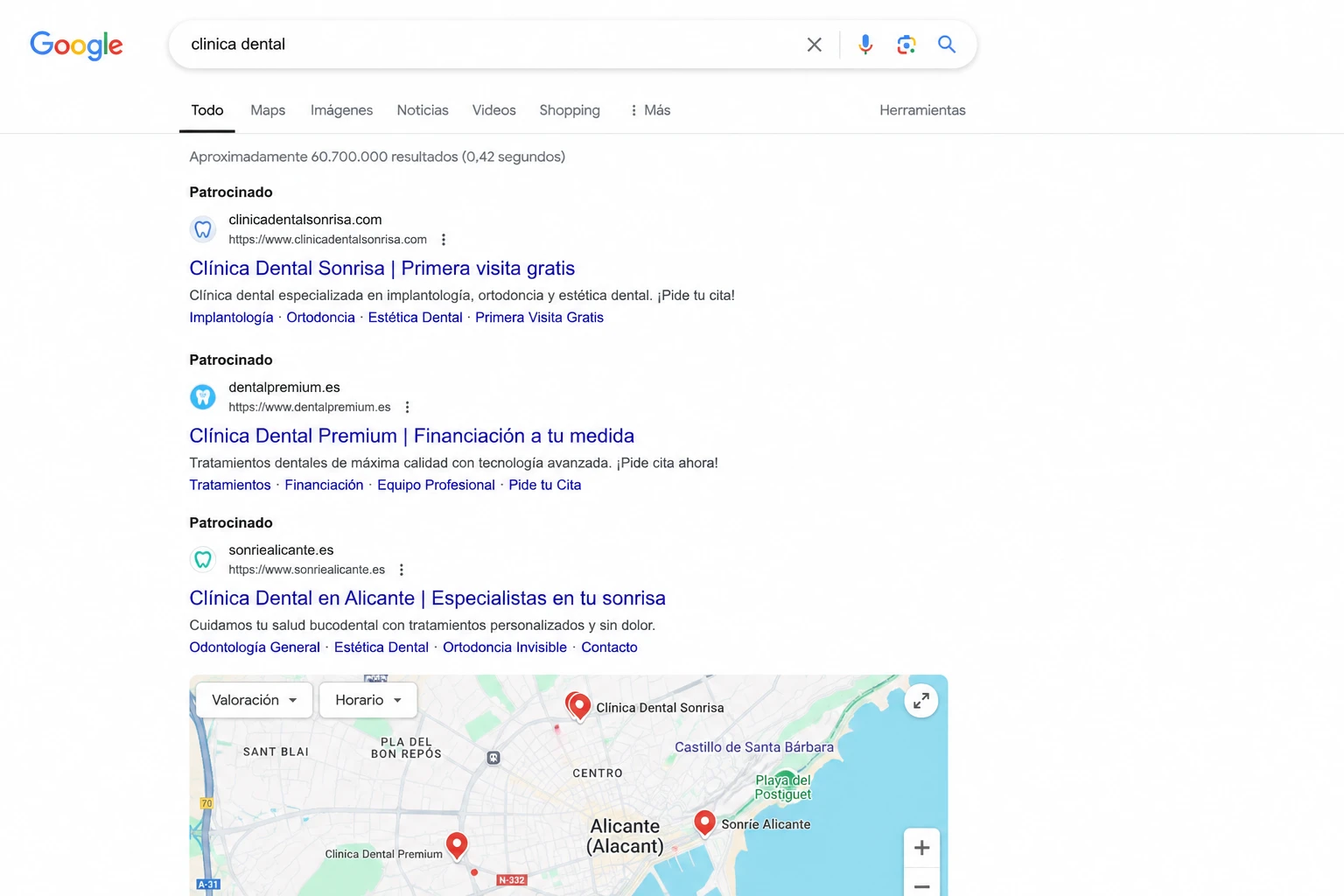Screen dimensions: 1344x896
Task: Open Clínica Dental Sonrisa Primera visita gratis
Action: (x=382, y=269)
